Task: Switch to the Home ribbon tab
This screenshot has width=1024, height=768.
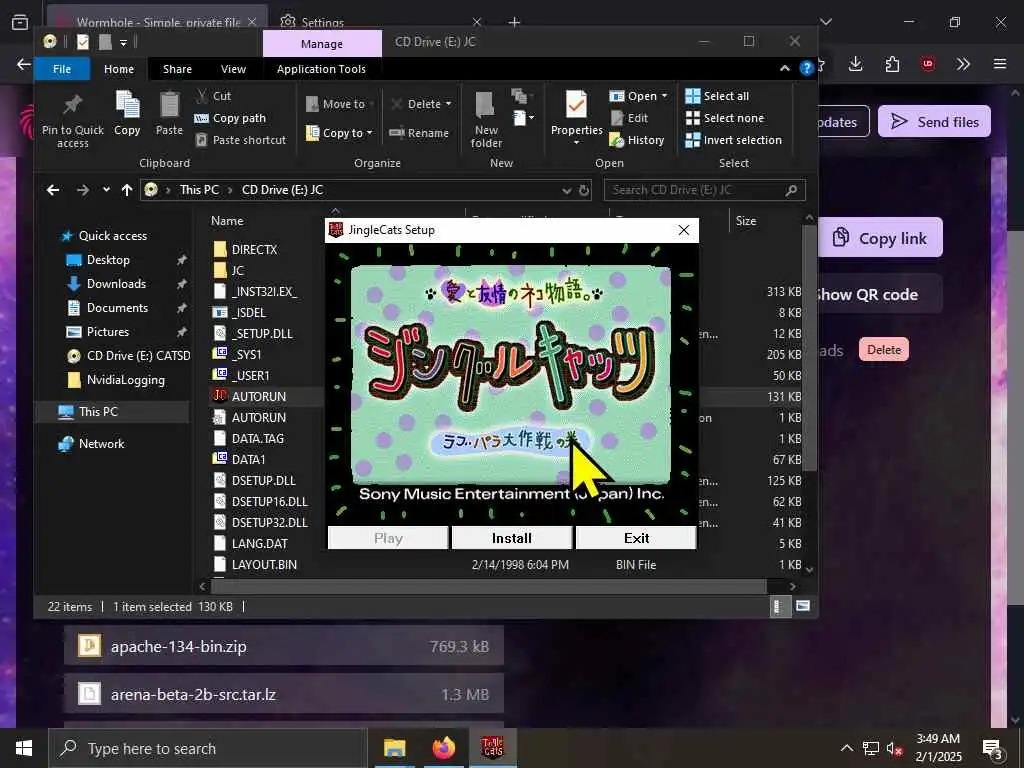Action: [x=119, y=69]
